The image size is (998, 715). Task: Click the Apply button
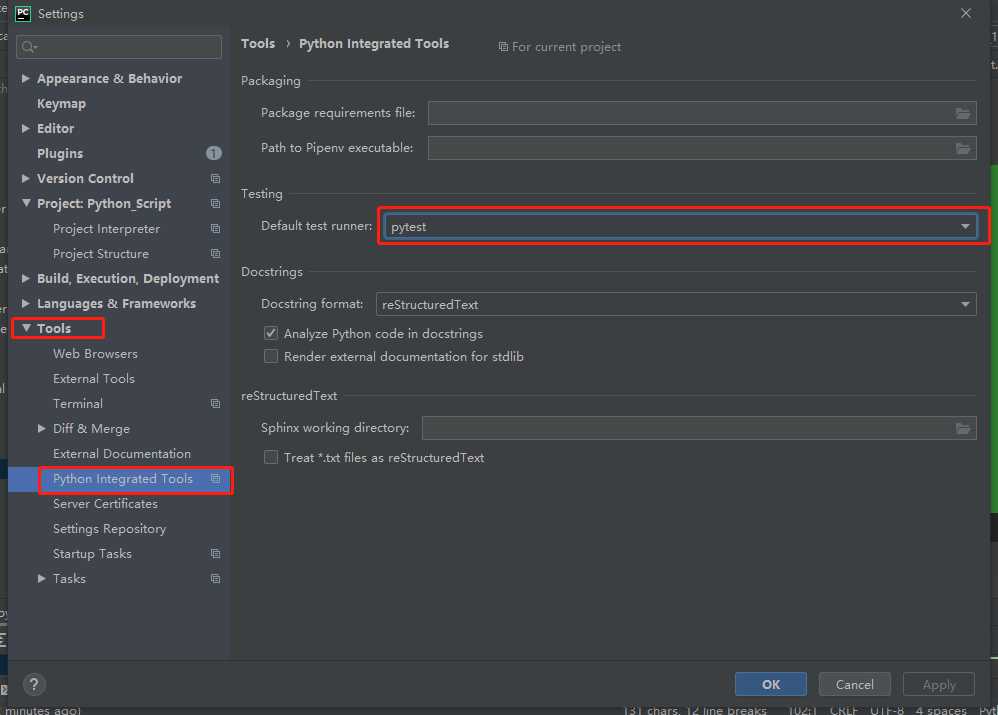[939, 684]
